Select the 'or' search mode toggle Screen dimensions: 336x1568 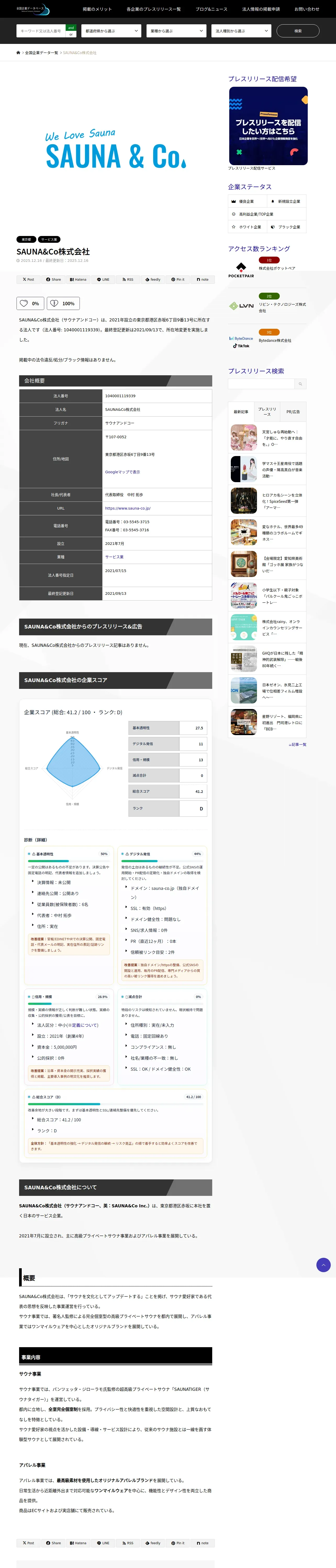click(x=71, y=34)
